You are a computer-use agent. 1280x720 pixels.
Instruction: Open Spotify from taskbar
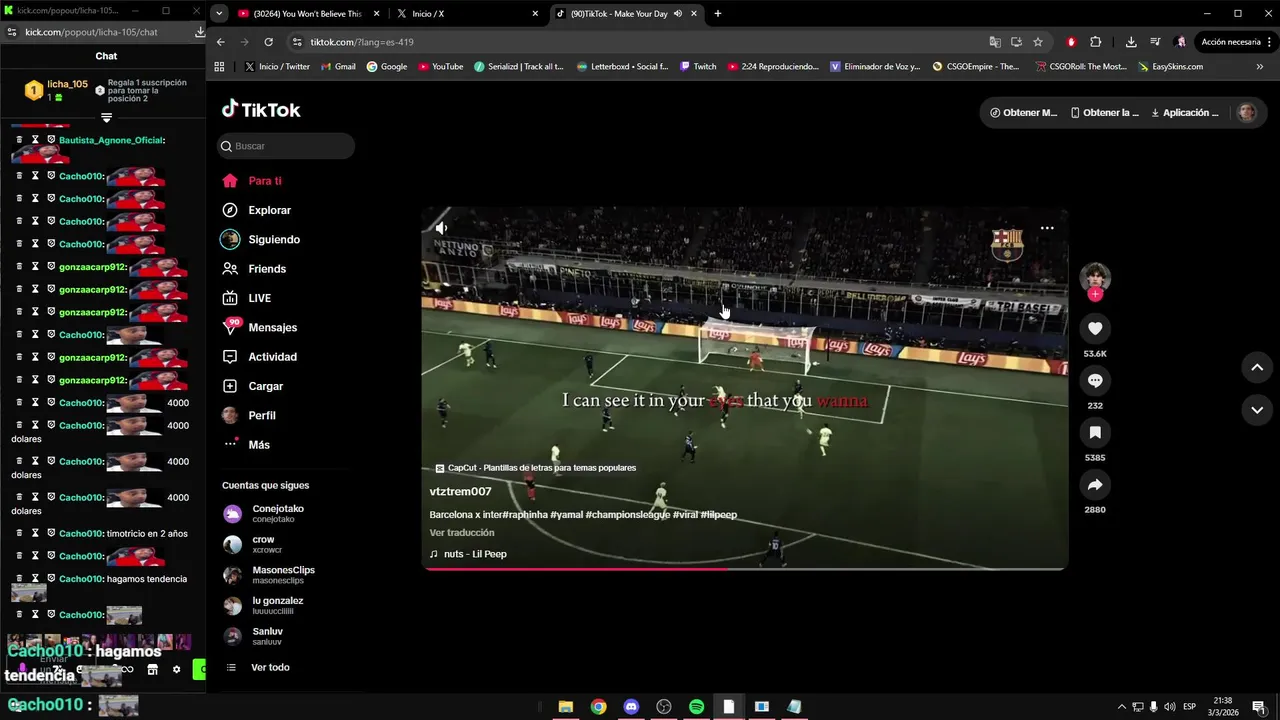[x=696, y=706]
